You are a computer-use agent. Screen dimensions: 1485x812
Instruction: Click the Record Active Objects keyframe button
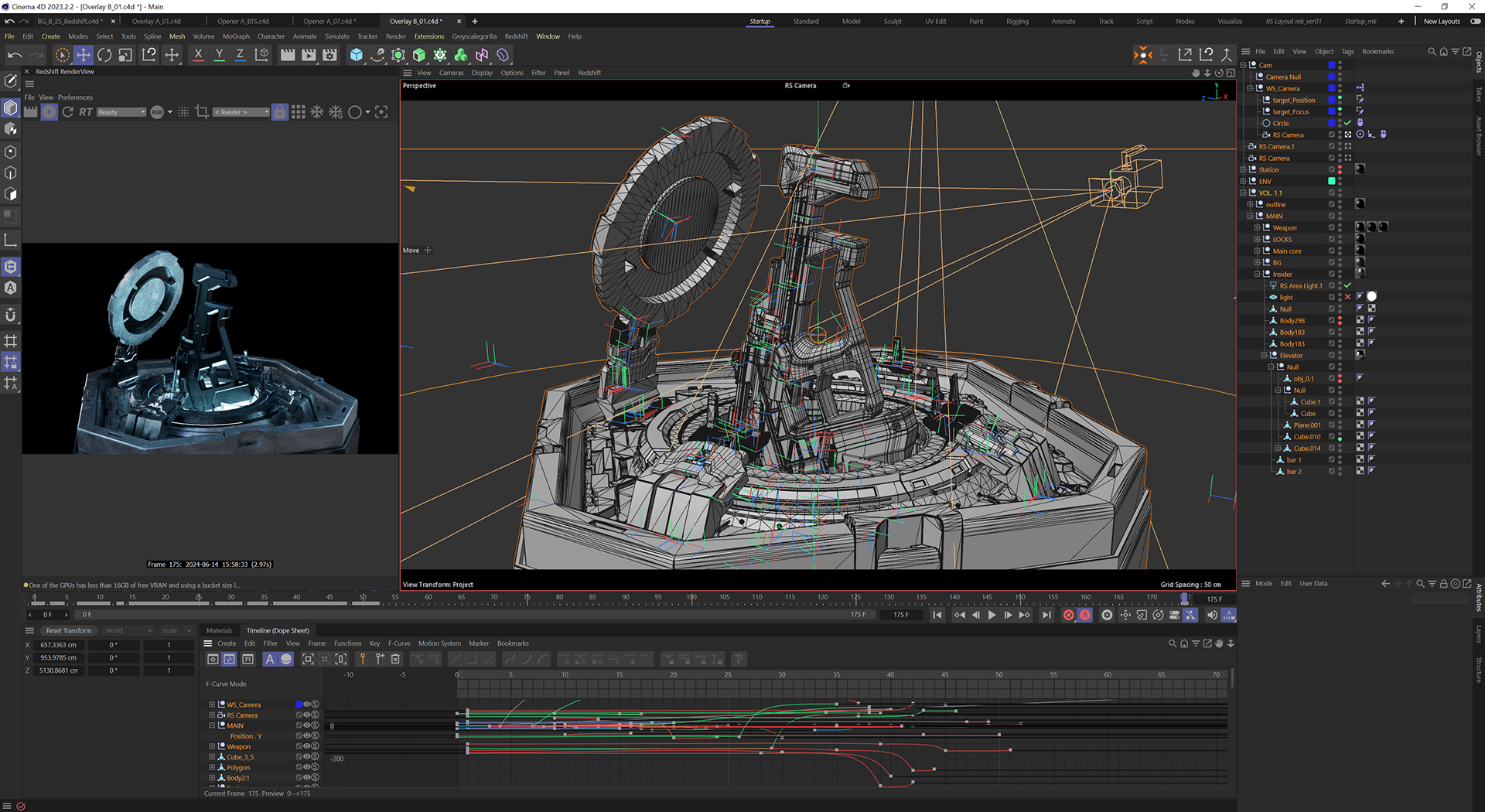(x=1068, y=616)
